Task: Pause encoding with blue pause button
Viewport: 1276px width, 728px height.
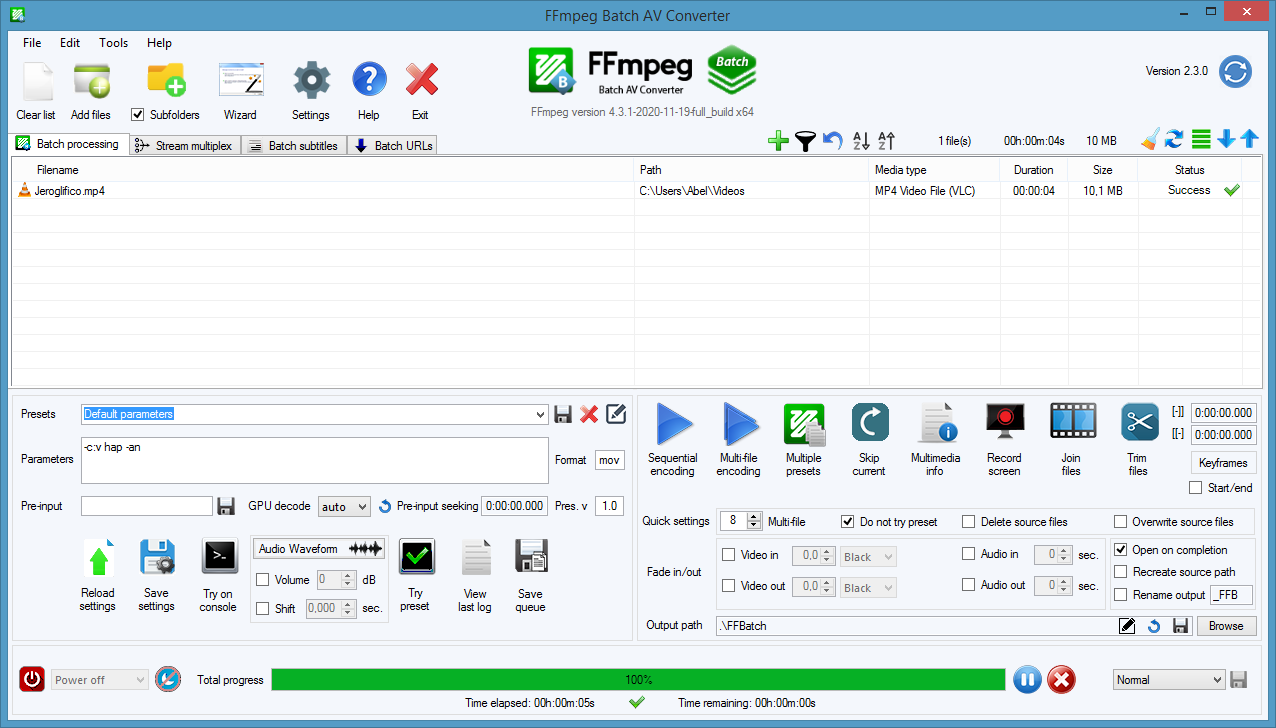Action: click(x=1026, y=680)
